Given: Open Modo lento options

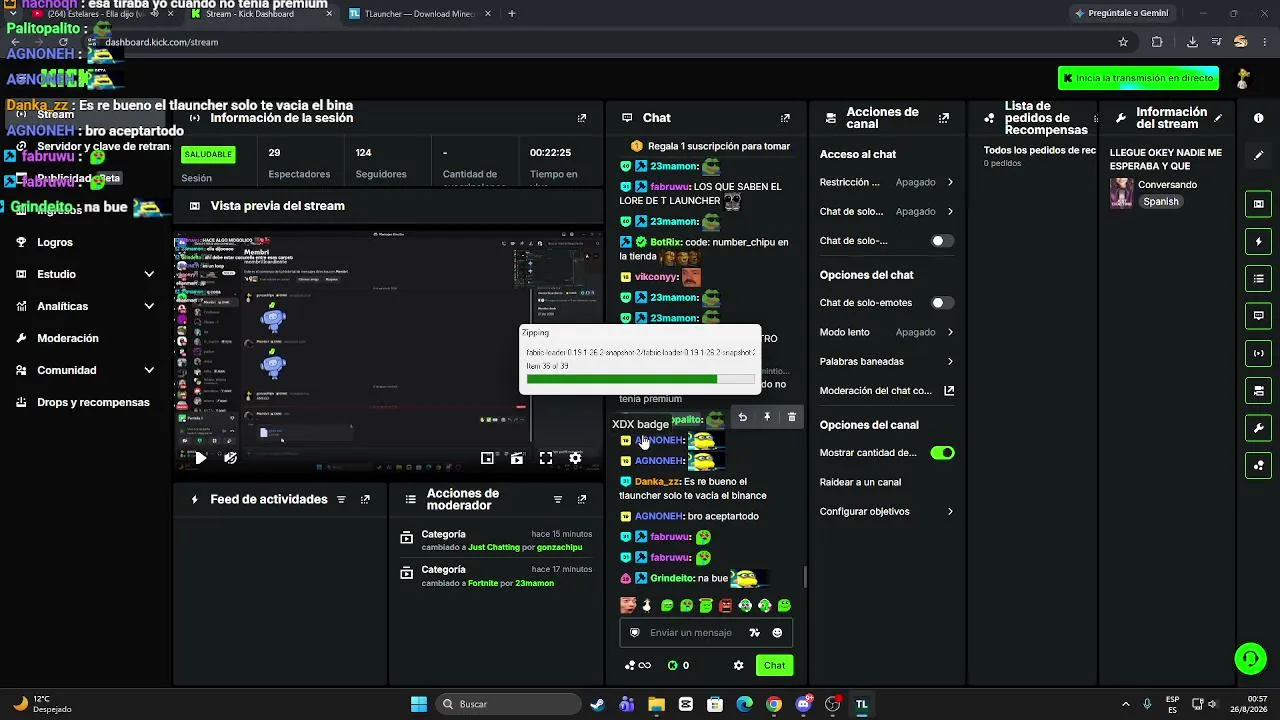Looking at the screenshot, I should [887, 332].
